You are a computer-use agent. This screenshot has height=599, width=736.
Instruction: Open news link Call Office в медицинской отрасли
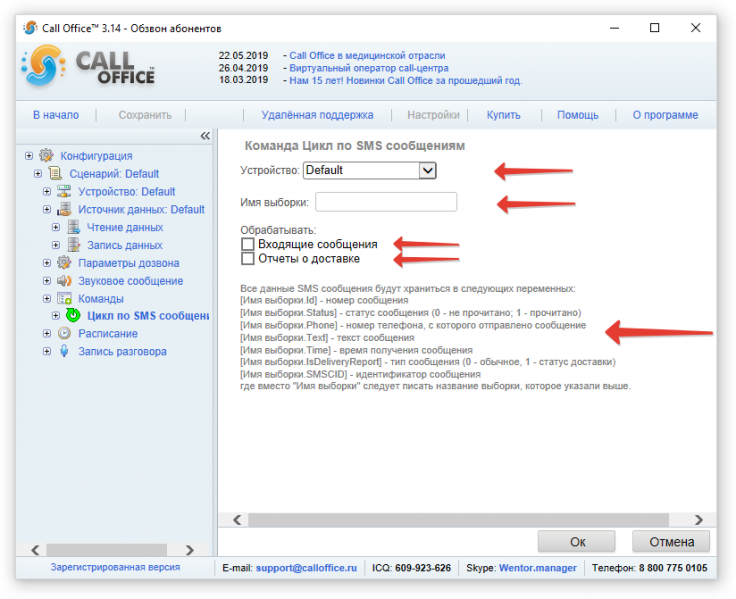[x=367, y=55]
